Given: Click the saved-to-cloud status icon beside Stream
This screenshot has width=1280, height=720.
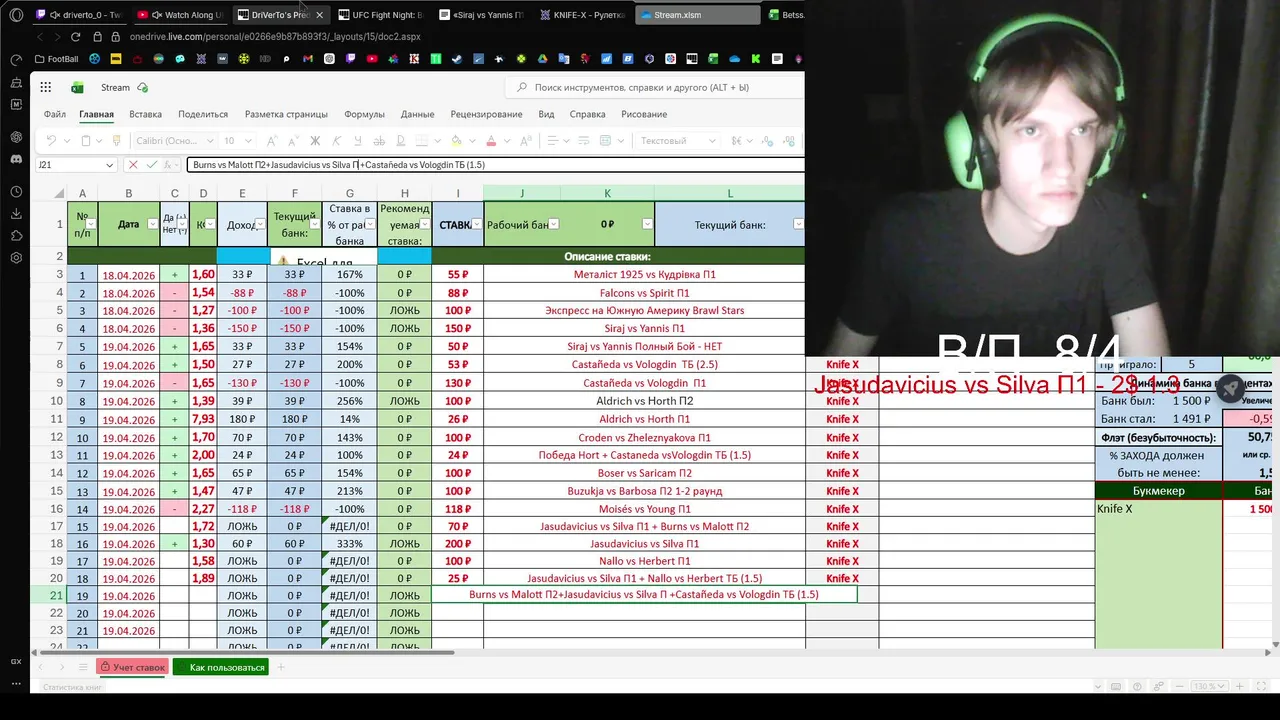Looking at the screenshot, I should (142, 88).
